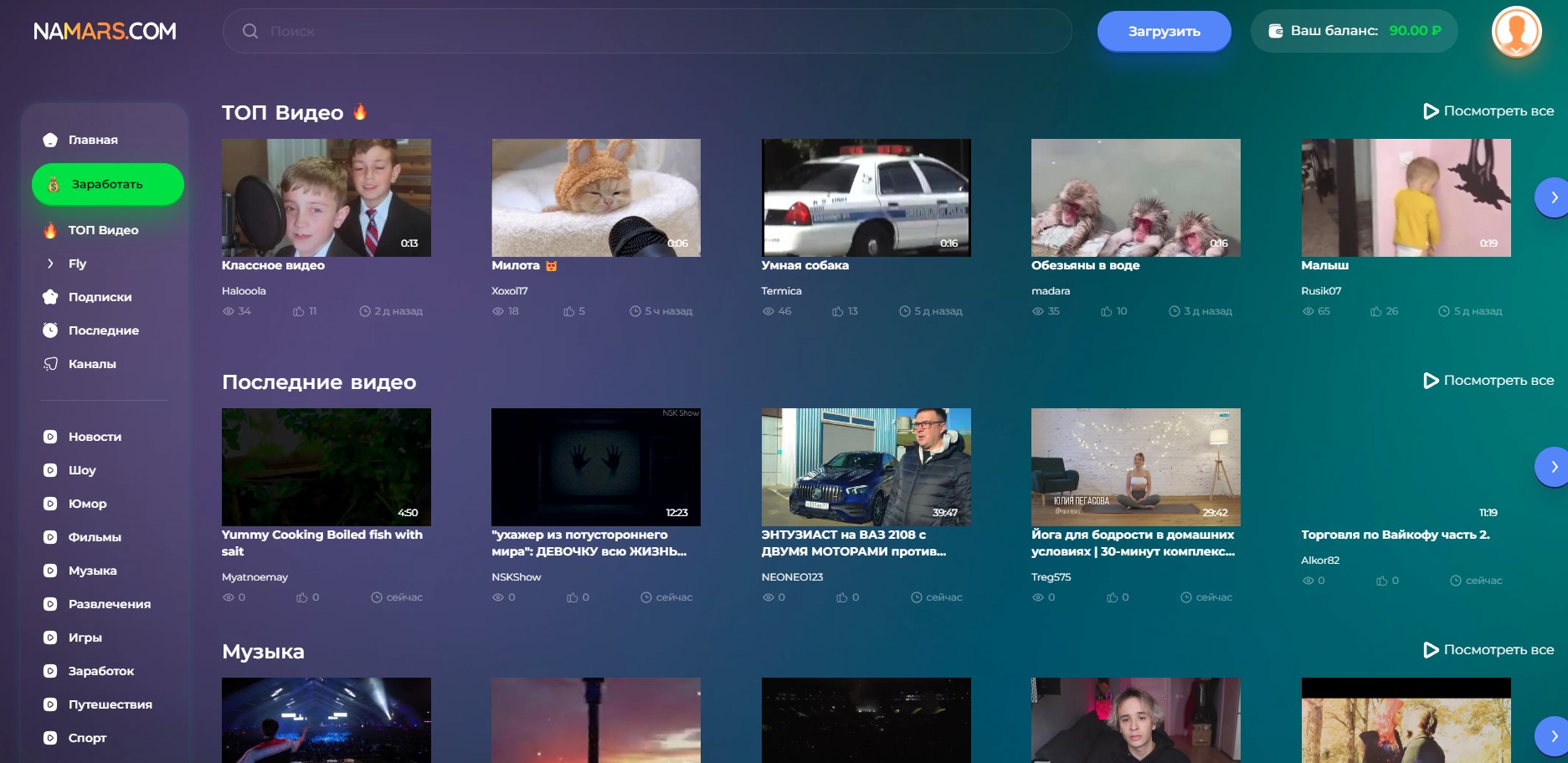Viewport: 1568px width, 763px height.
Task: Click the green Заработать button
Action: (107, 184)
